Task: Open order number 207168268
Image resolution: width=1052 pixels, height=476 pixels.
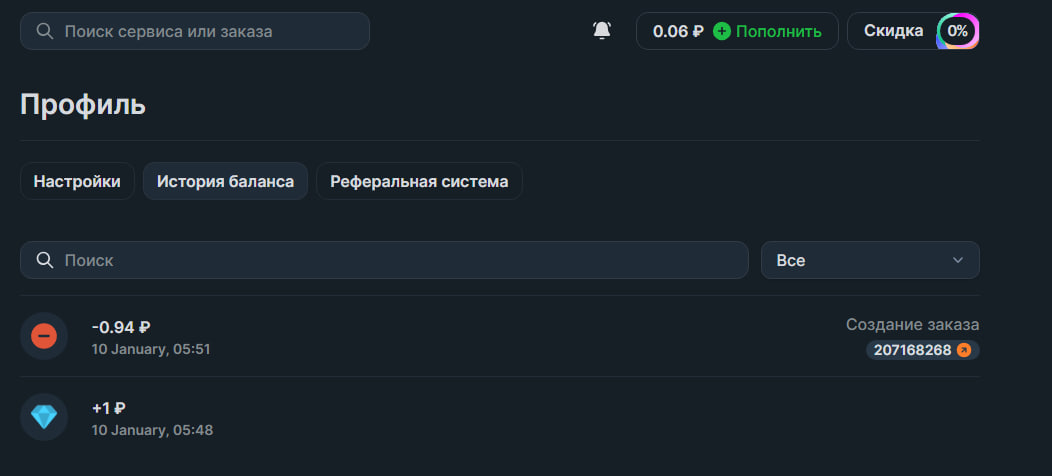Action: click(x=911, y=350)
